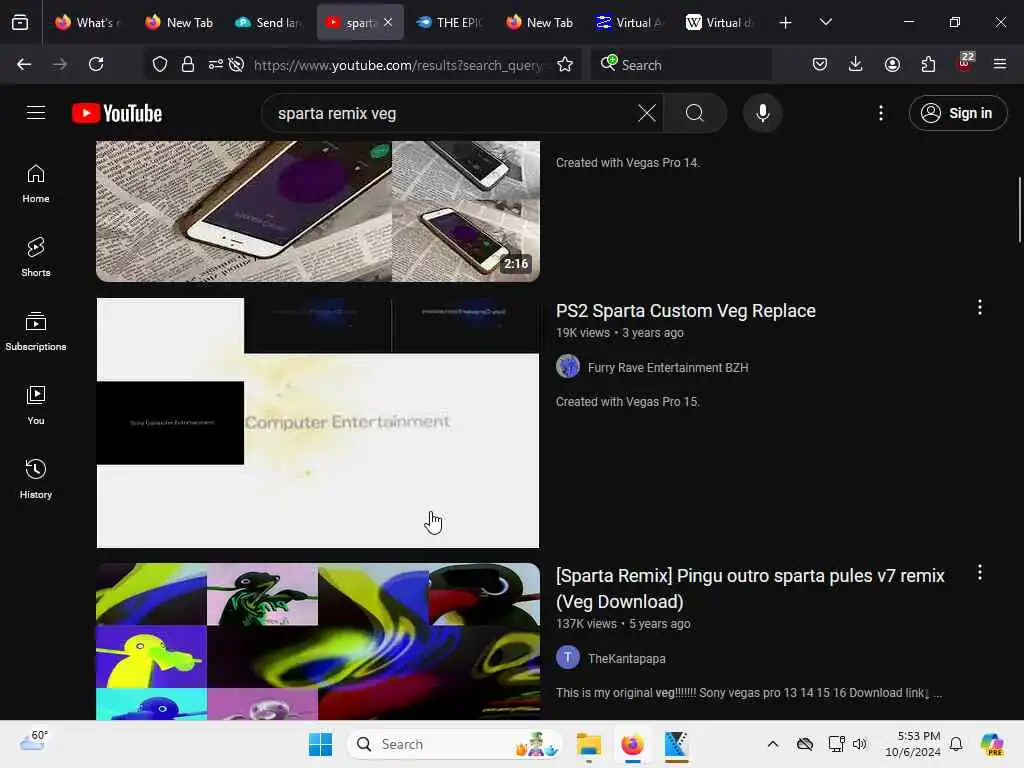Click the Pocket save icon

point(820,64)
